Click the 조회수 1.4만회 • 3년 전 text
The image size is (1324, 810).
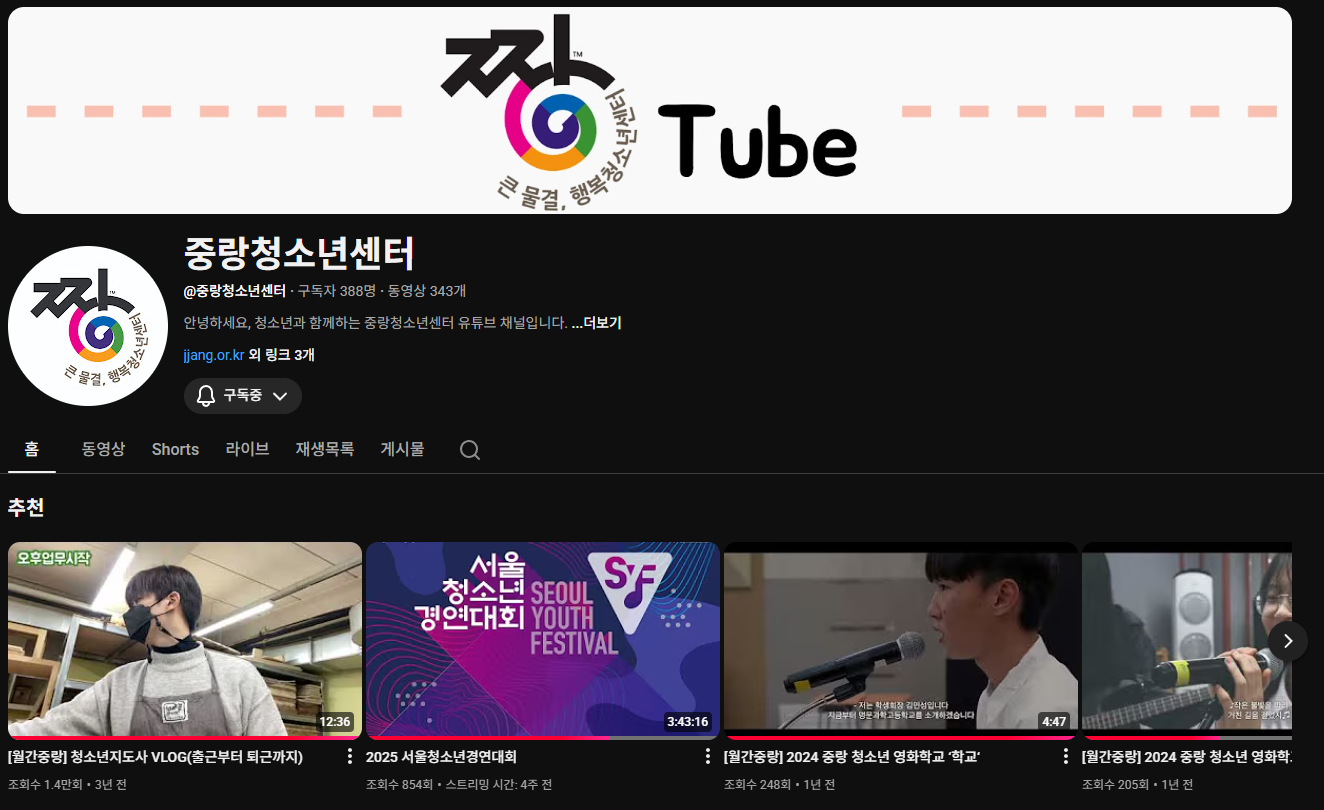point(67,785)
